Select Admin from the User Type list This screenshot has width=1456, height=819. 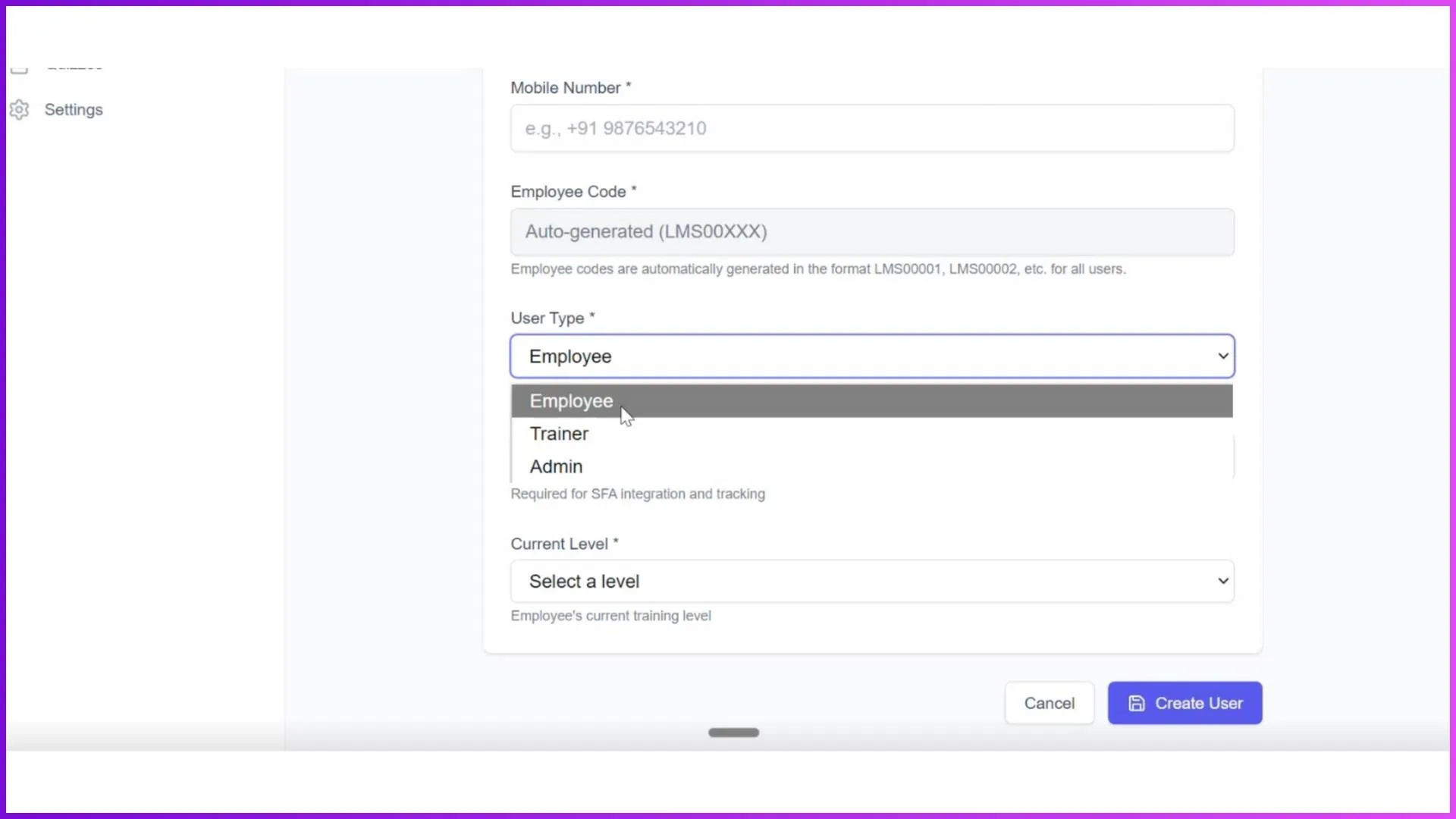click(556, 466)
